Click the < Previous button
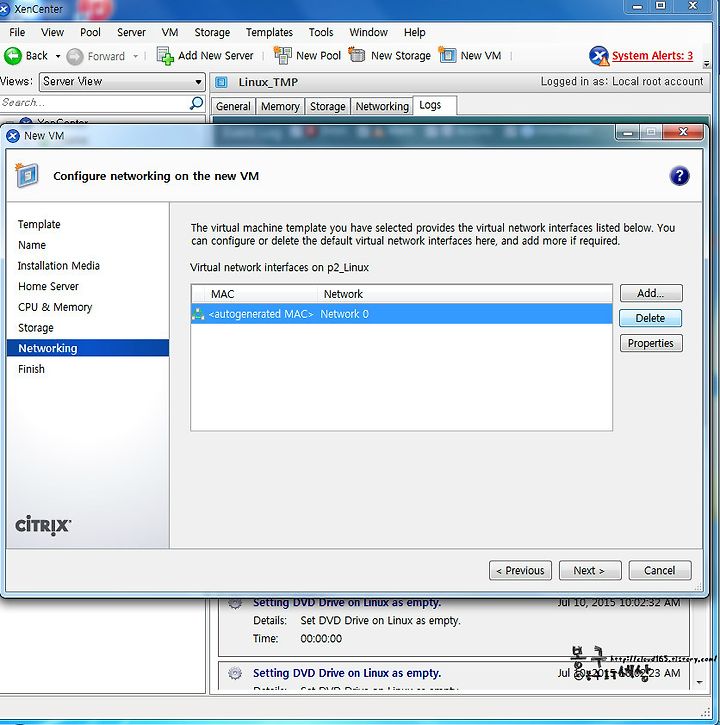Image resolution: width=720 pixels, height=725 pixels. 520,571
